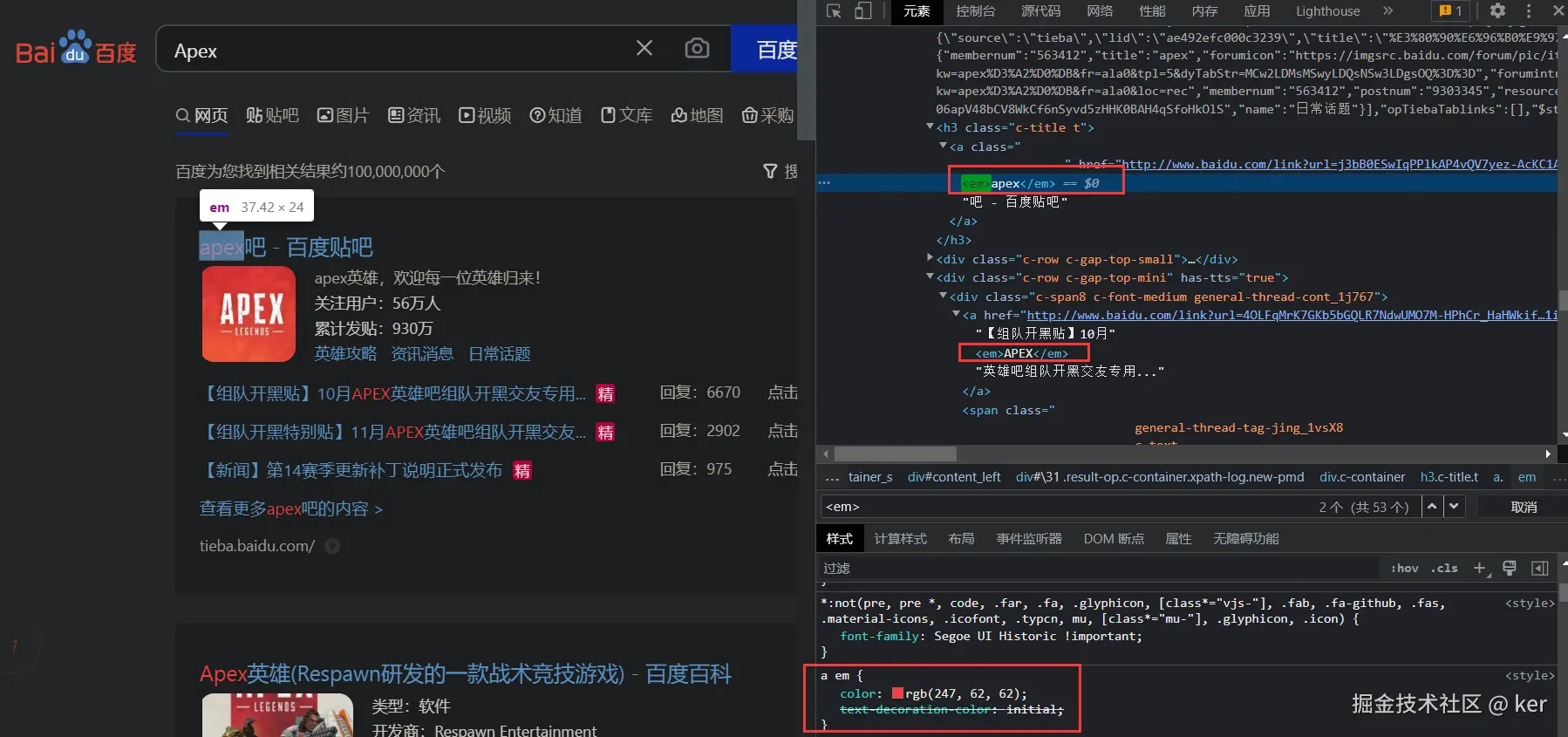Image resolution: width=1568 pixels, height=737 pixels.
Task: Click 取消 to cancel the DOM search
Action: click(1524, 507)
